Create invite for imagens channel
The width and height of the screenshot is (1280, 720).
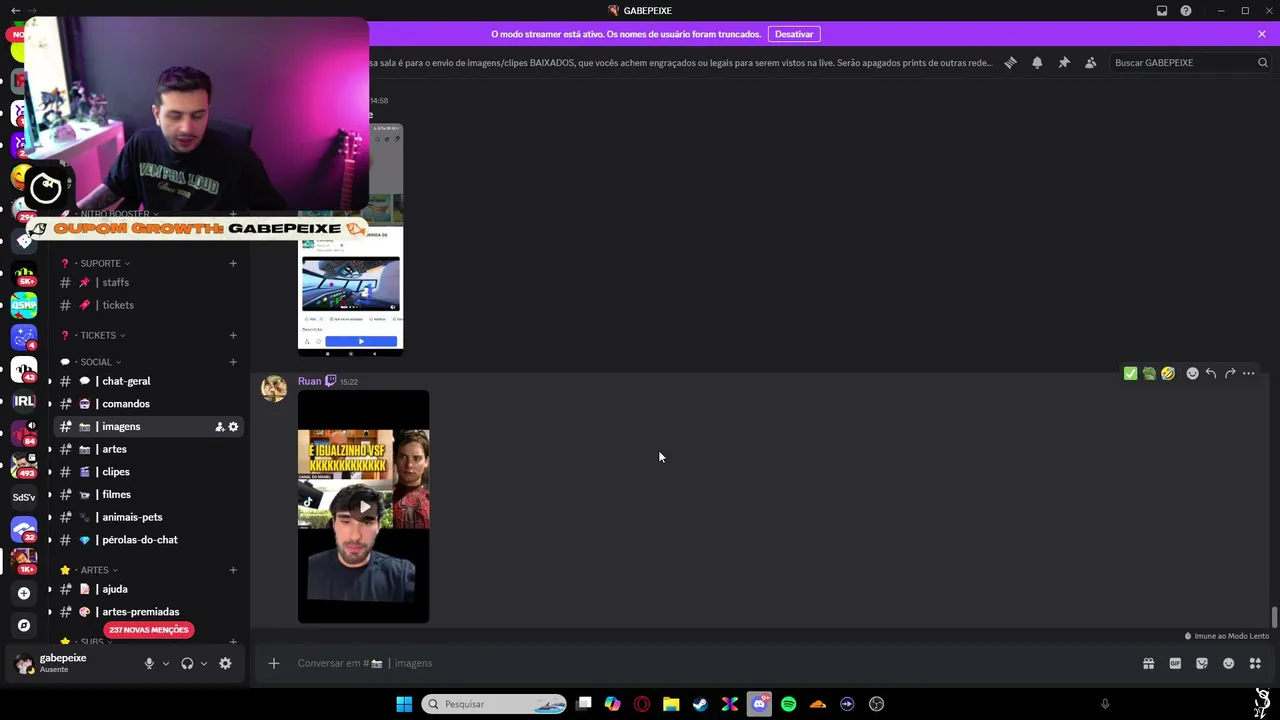pyautogui.click(x=219, y=427)
